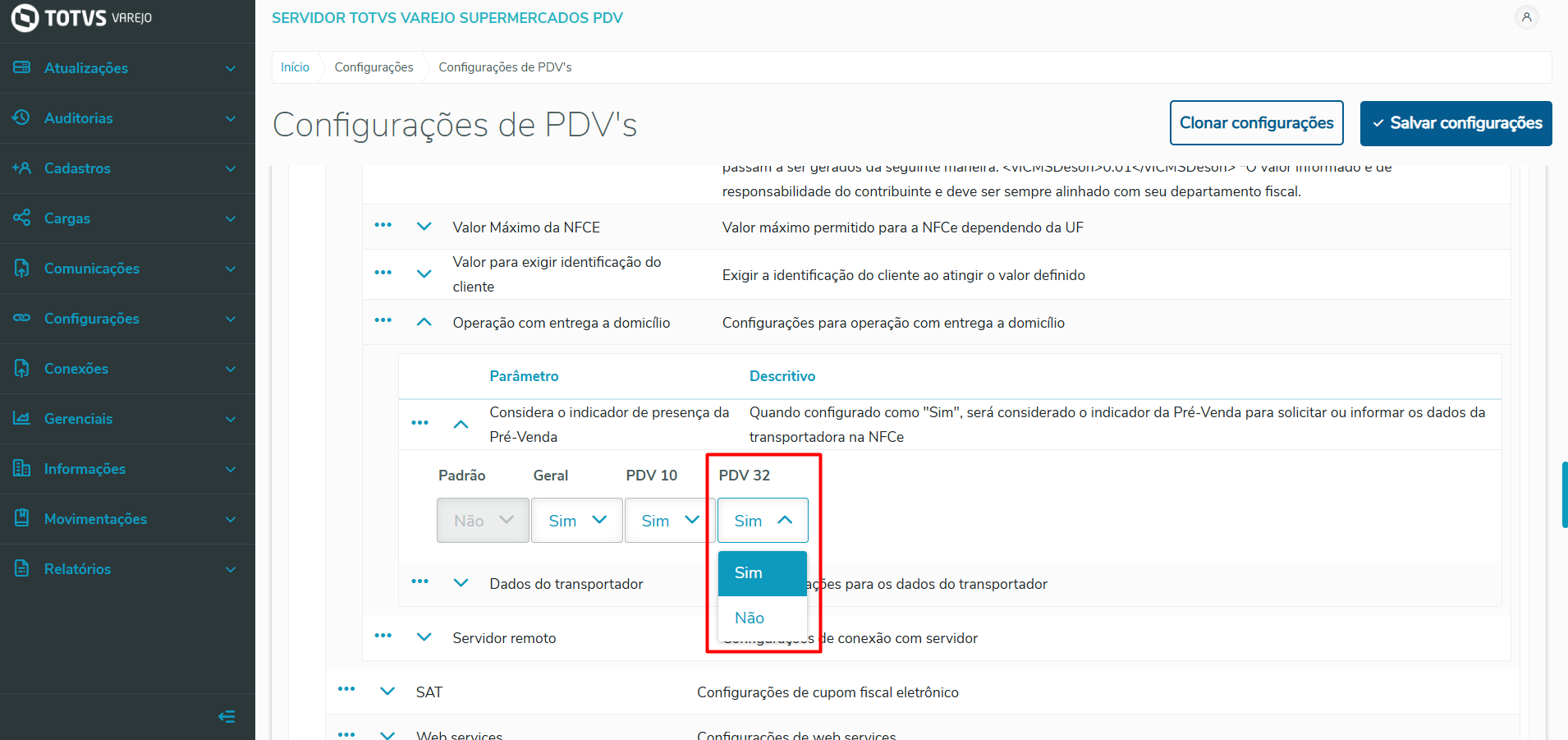1568x740 pixels.
Task: Expand Valor para exigir identificação do cliente
Action: click(424, 274)
